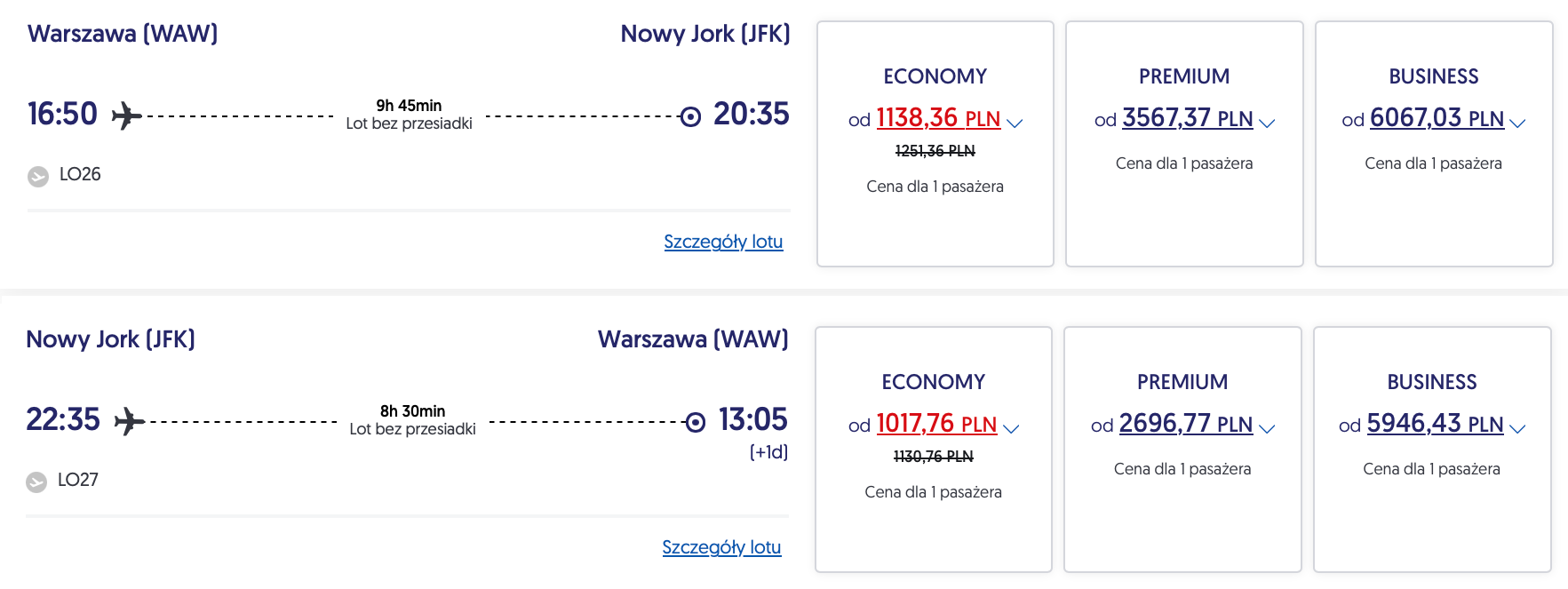This screenshot has width=1568, height=589.
Task: Select the PREMIUM card for return flight
Action: pyautogui.click(x=1182, y=524)
